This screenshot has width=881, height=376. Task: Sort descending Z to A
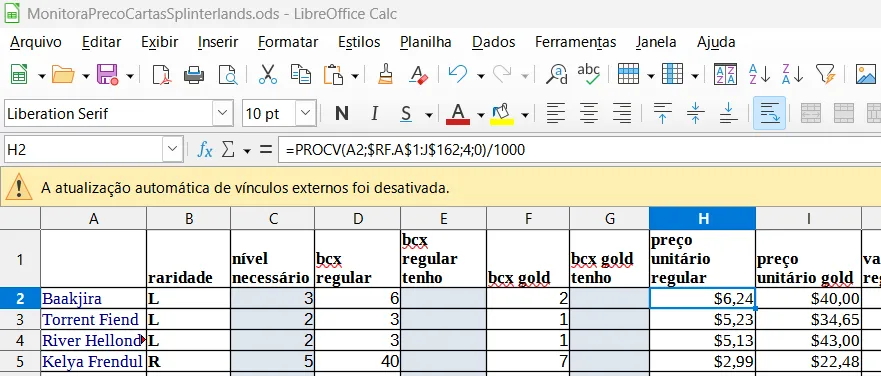tap(792, 74)
